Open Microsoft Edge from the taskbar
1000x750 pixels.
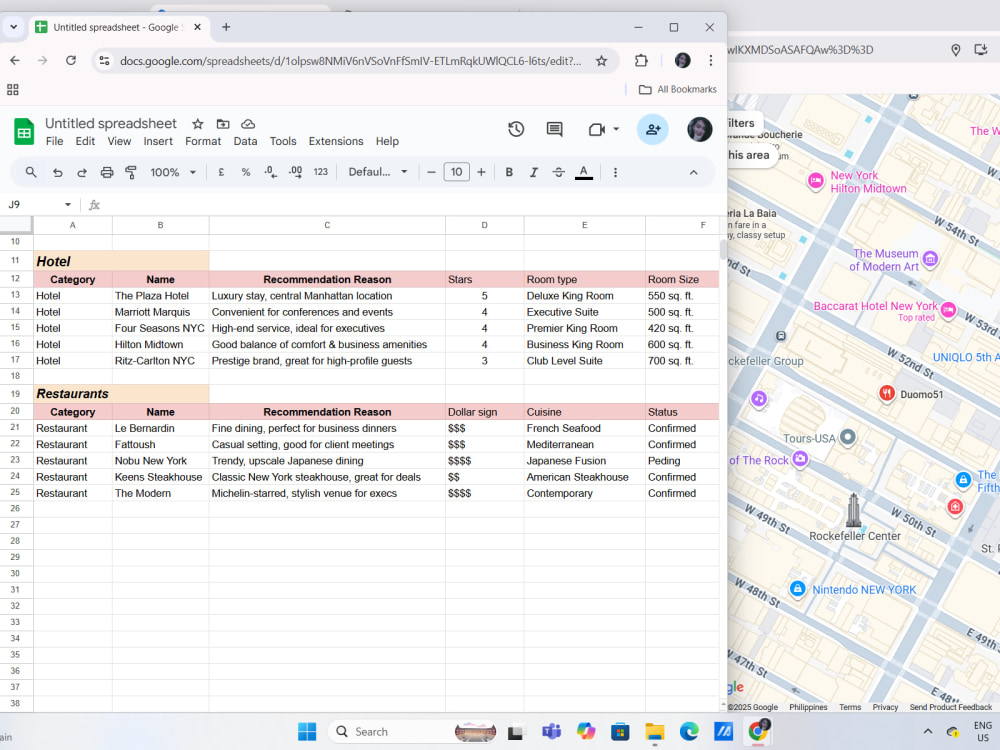tap(689, 731)
